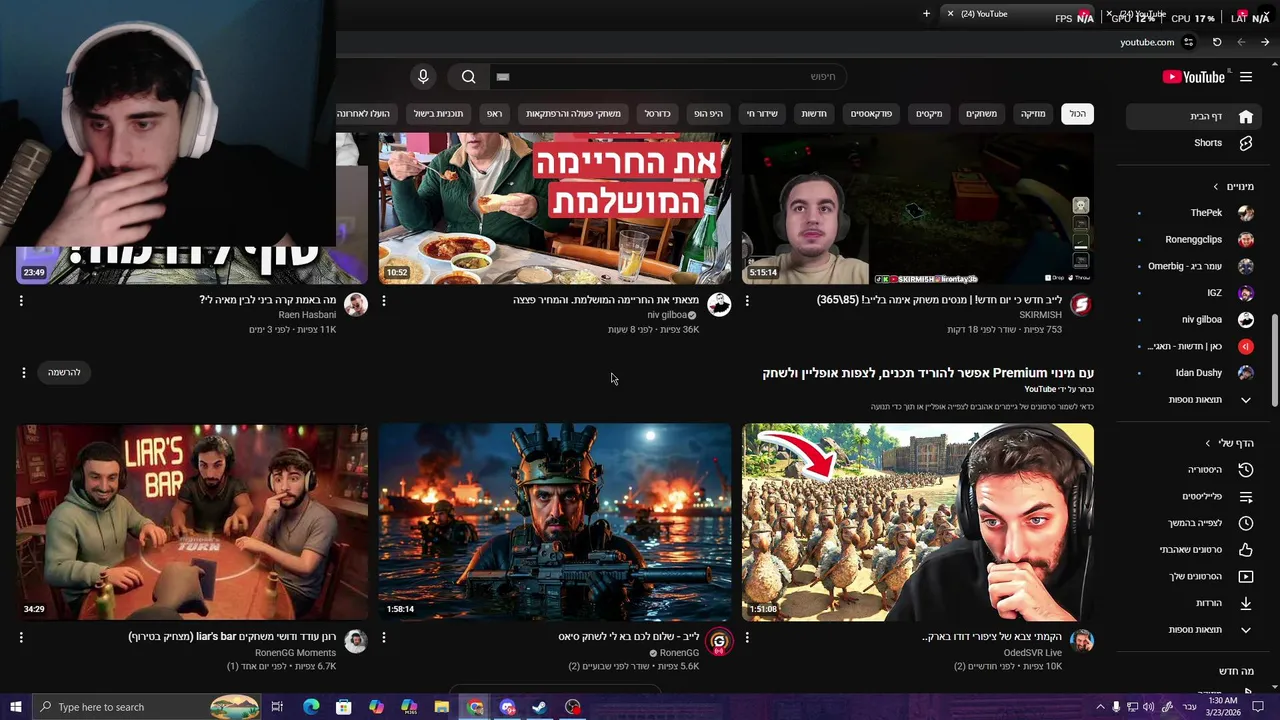This screenshot has height=720, width=1280.
Task: Select the תוכניות בישול filter chip
Action: pyautogui.click(x=439, y=114)
